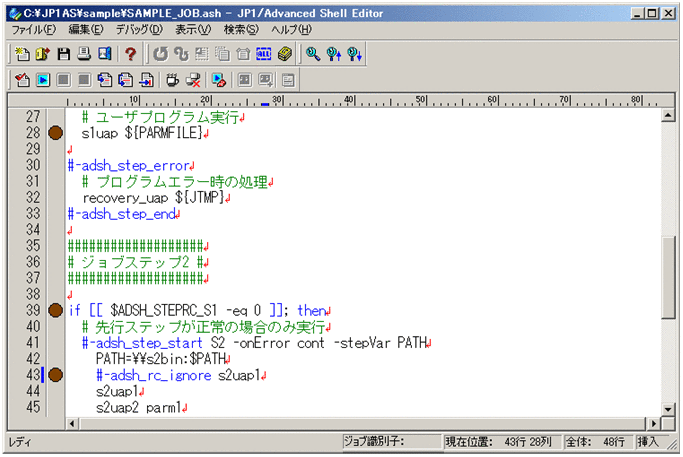The width and height of the screenshot is (683, 457).
Task: Click the Find magnifier icon
Action: pos(313,54)
